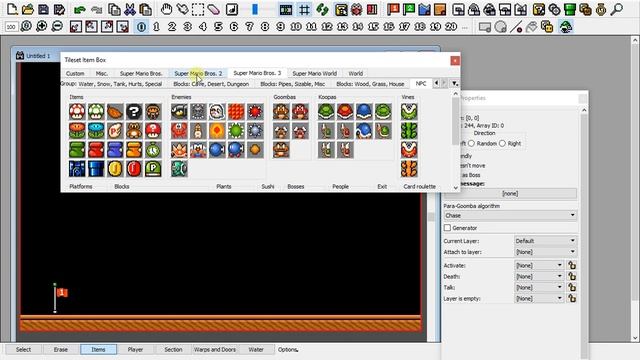
Task: Select the hand scroll tool
Action: 166,9
